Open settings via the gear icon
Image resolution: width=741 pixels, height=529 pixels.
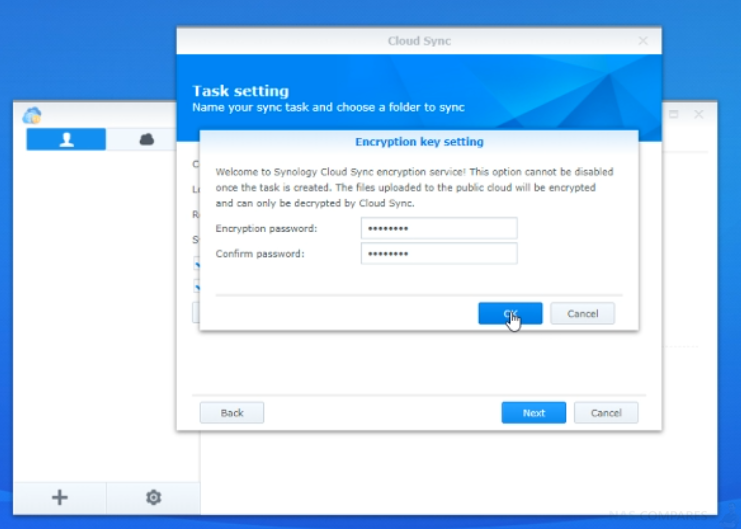(x=153, y=497)
